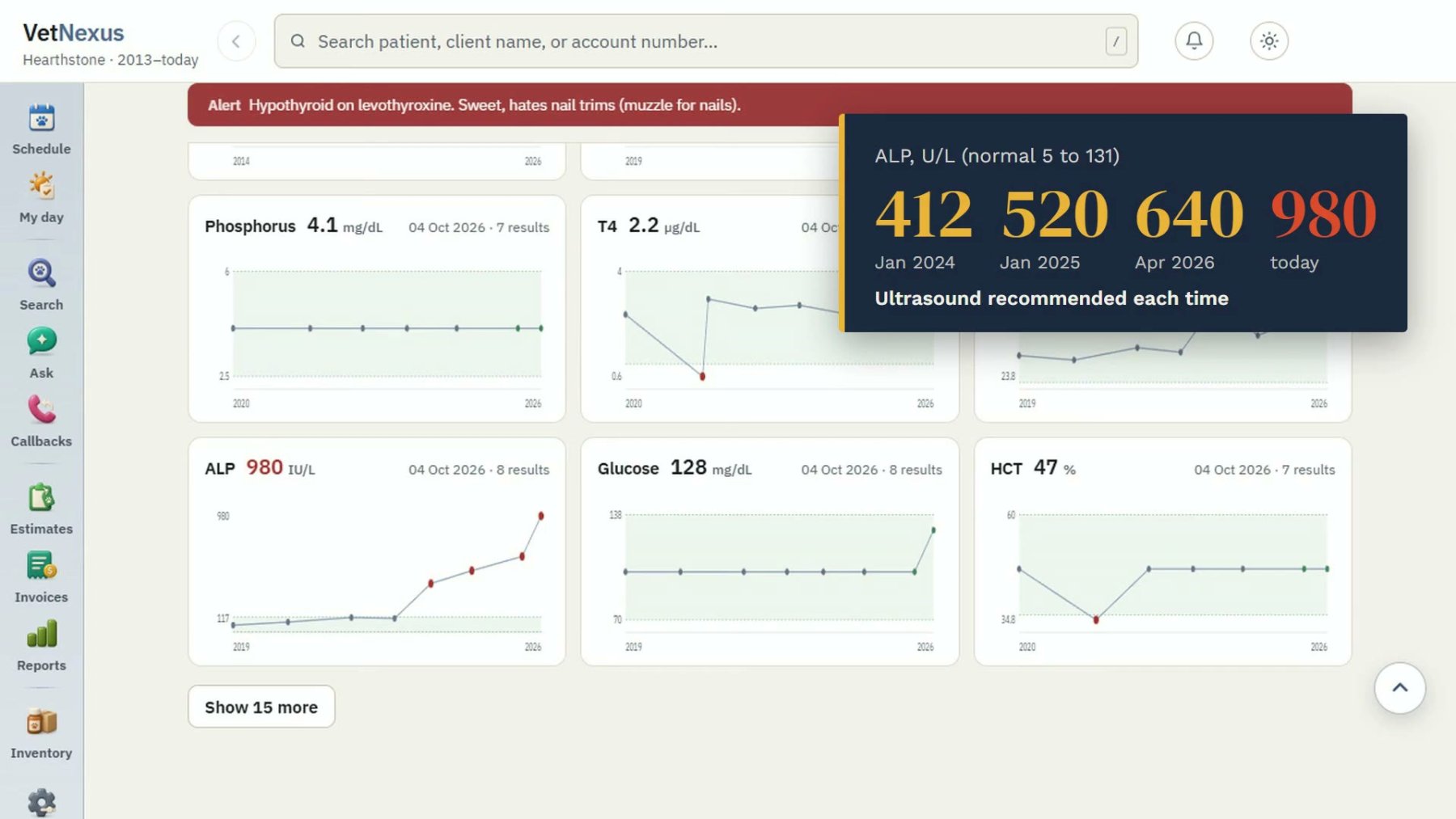
Task: Open the Search magnifier in sidebar
Action: [x=41, y=273]
